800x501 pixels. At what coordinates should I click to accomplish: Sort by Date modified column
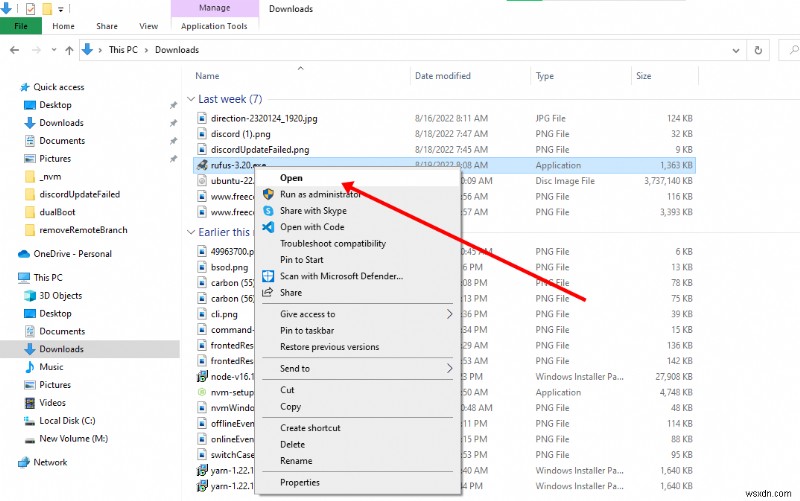coord(442,76)
